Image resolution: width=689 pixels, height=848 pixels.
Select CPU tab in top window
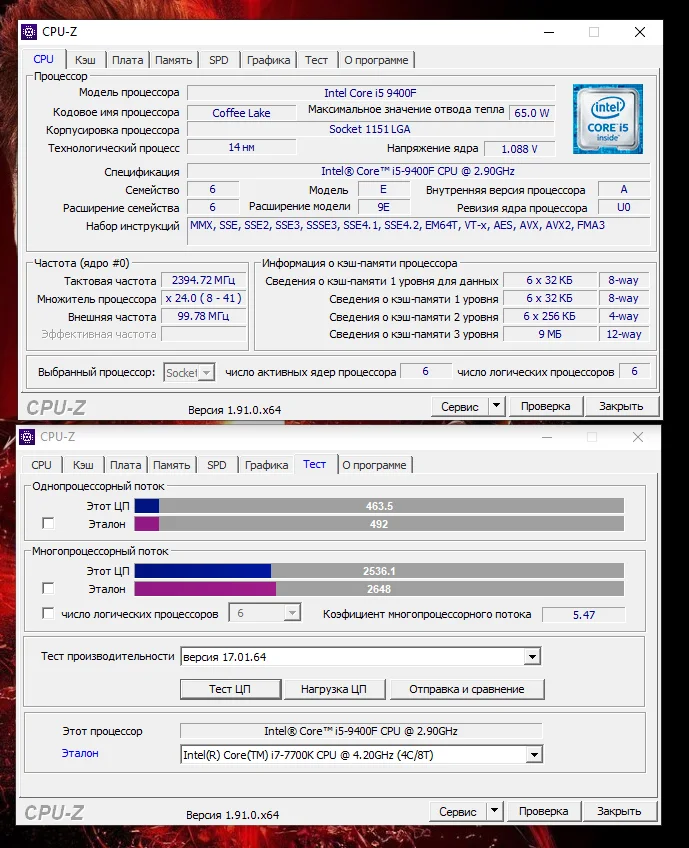pyautogui.click(x=43, y=59)
